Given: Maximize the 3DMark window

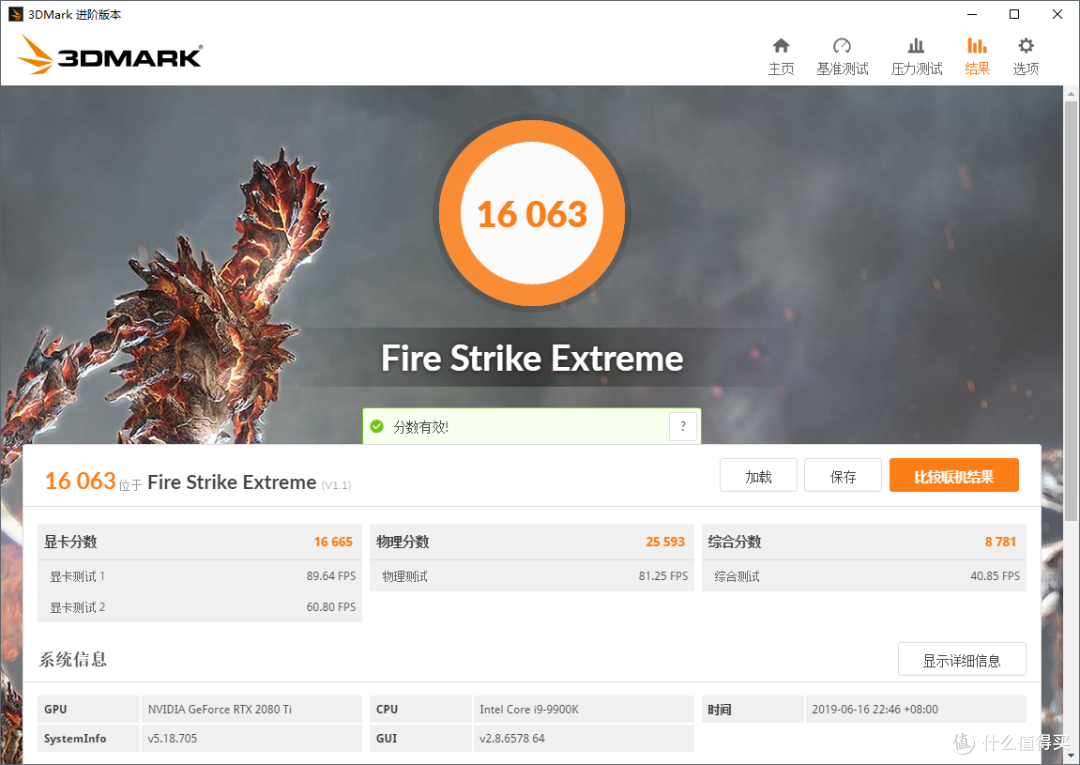Looking at the screenshot, I should point(1014,14).
